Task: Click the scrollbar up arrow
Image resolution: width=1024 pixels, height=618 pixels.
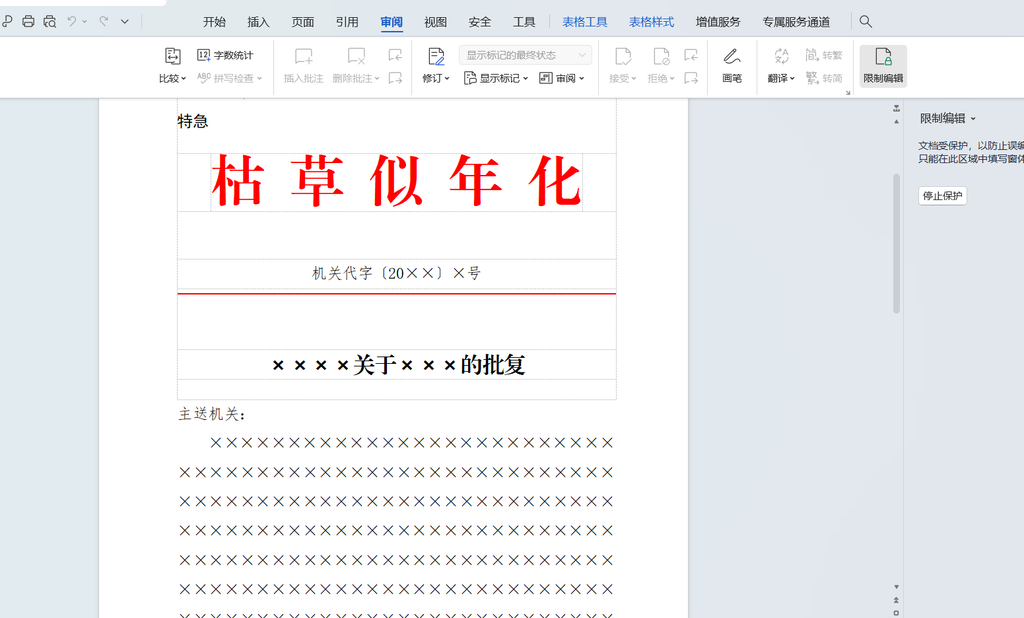Action: tap(897, 122)
